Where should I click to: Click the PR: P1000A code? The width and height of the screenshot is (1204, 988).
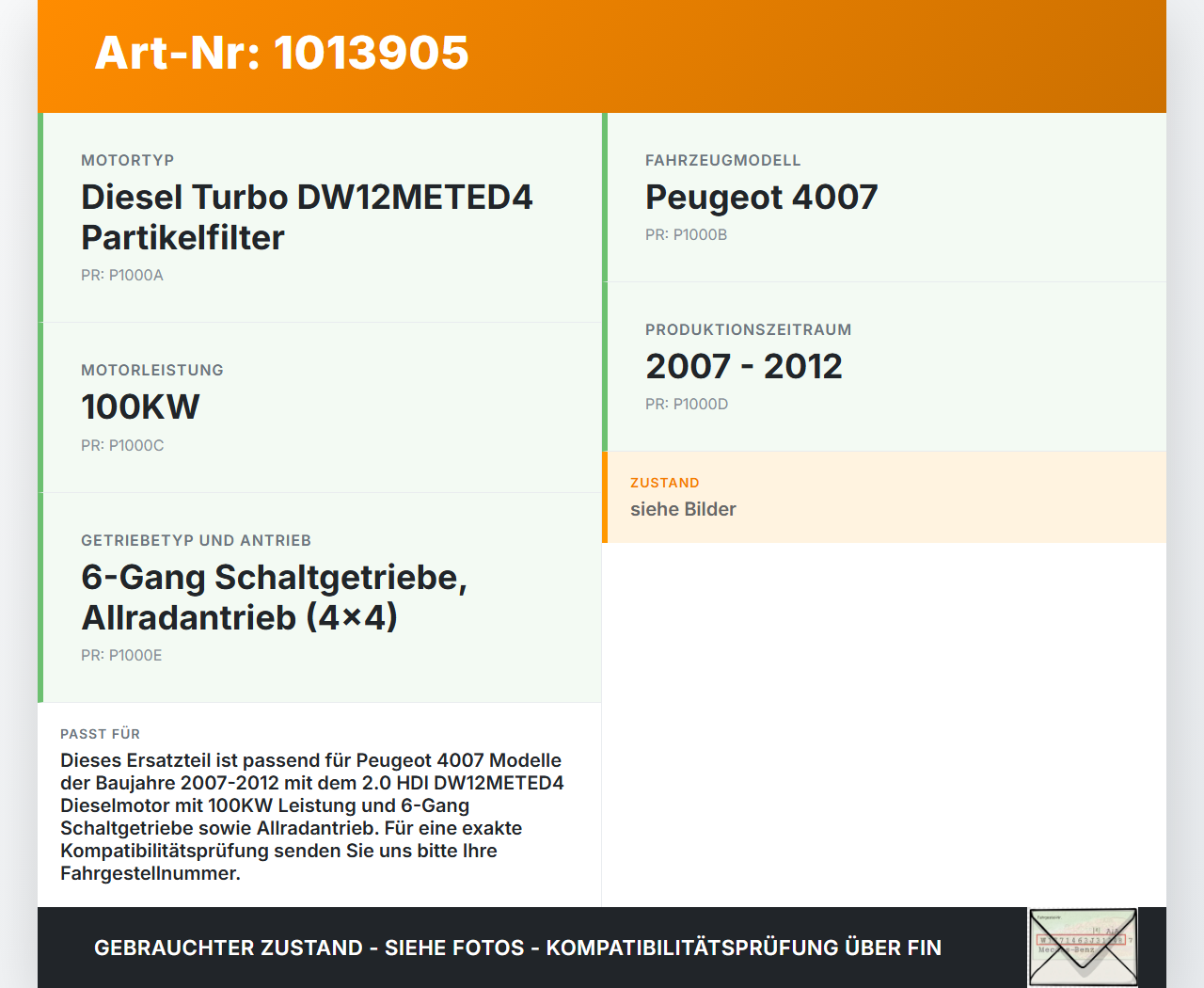coord(121,276)
